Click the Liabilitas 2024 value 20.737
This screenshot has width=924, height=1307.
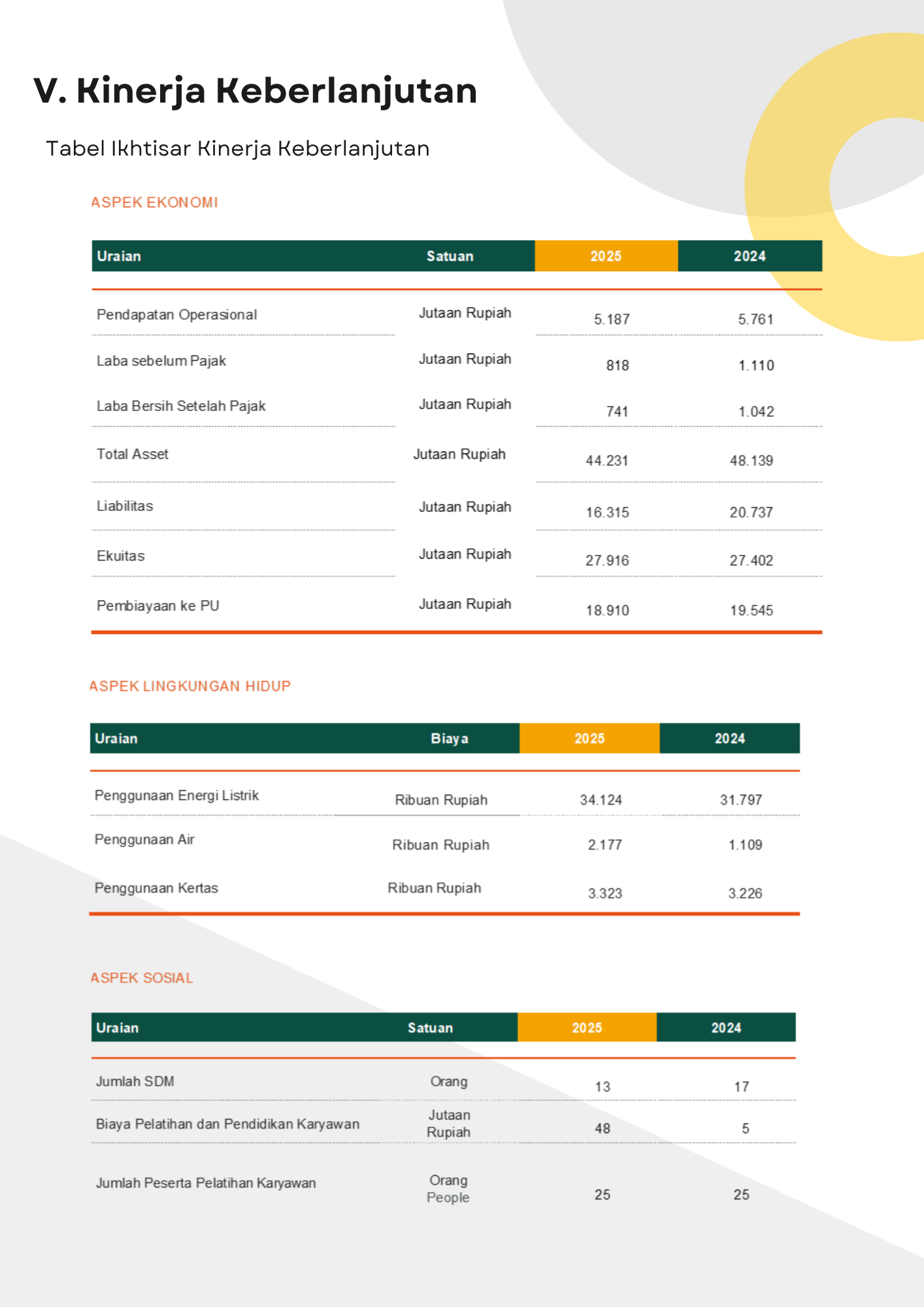point(751,512)
